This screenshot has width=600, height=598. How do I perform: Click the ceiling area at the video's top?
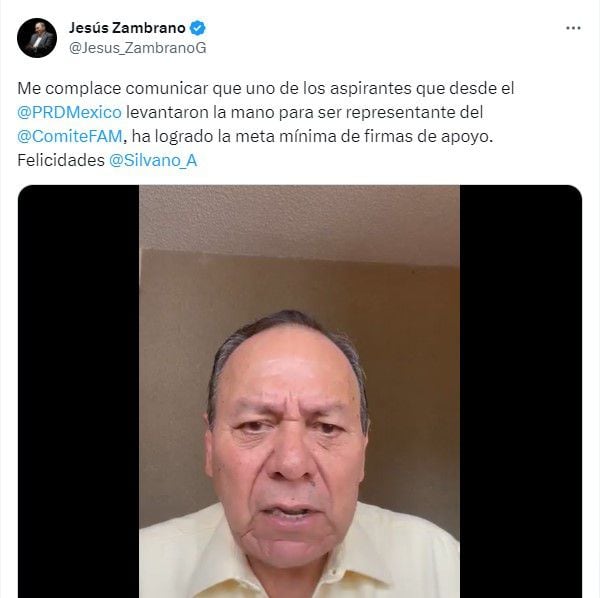tap(300, 218)
